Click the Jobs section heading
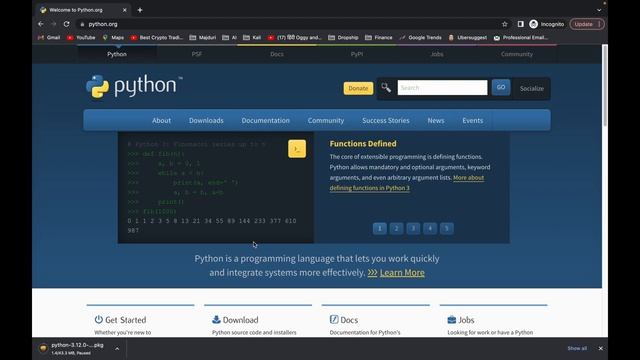 [x=461, y=320]
